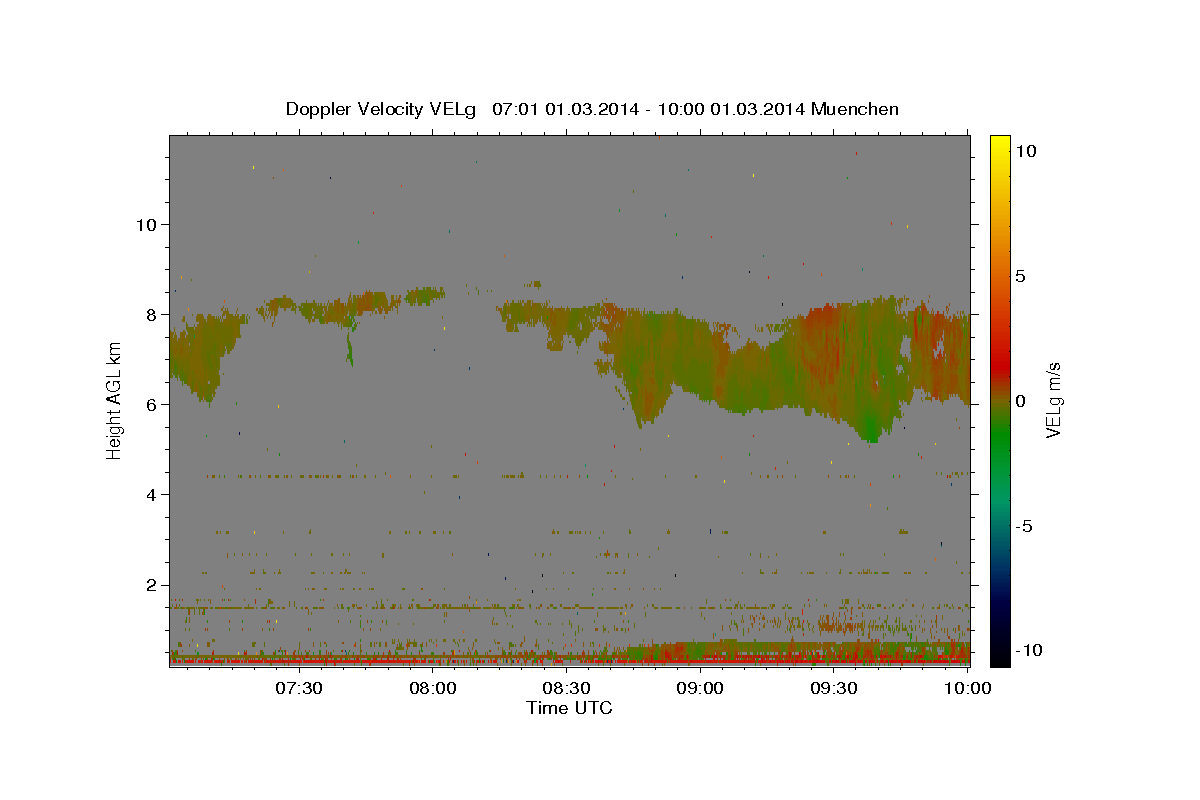This screenshot has height=800, width=1200.
Task: Click the 10:00 time tick label
Action: [967, 688]
